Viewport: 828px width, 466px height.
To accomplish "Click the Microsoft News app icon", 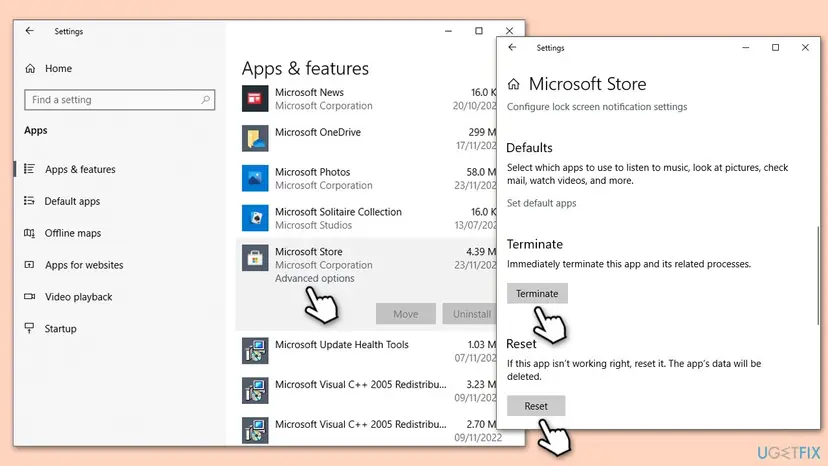I will [x=255, y=98].
